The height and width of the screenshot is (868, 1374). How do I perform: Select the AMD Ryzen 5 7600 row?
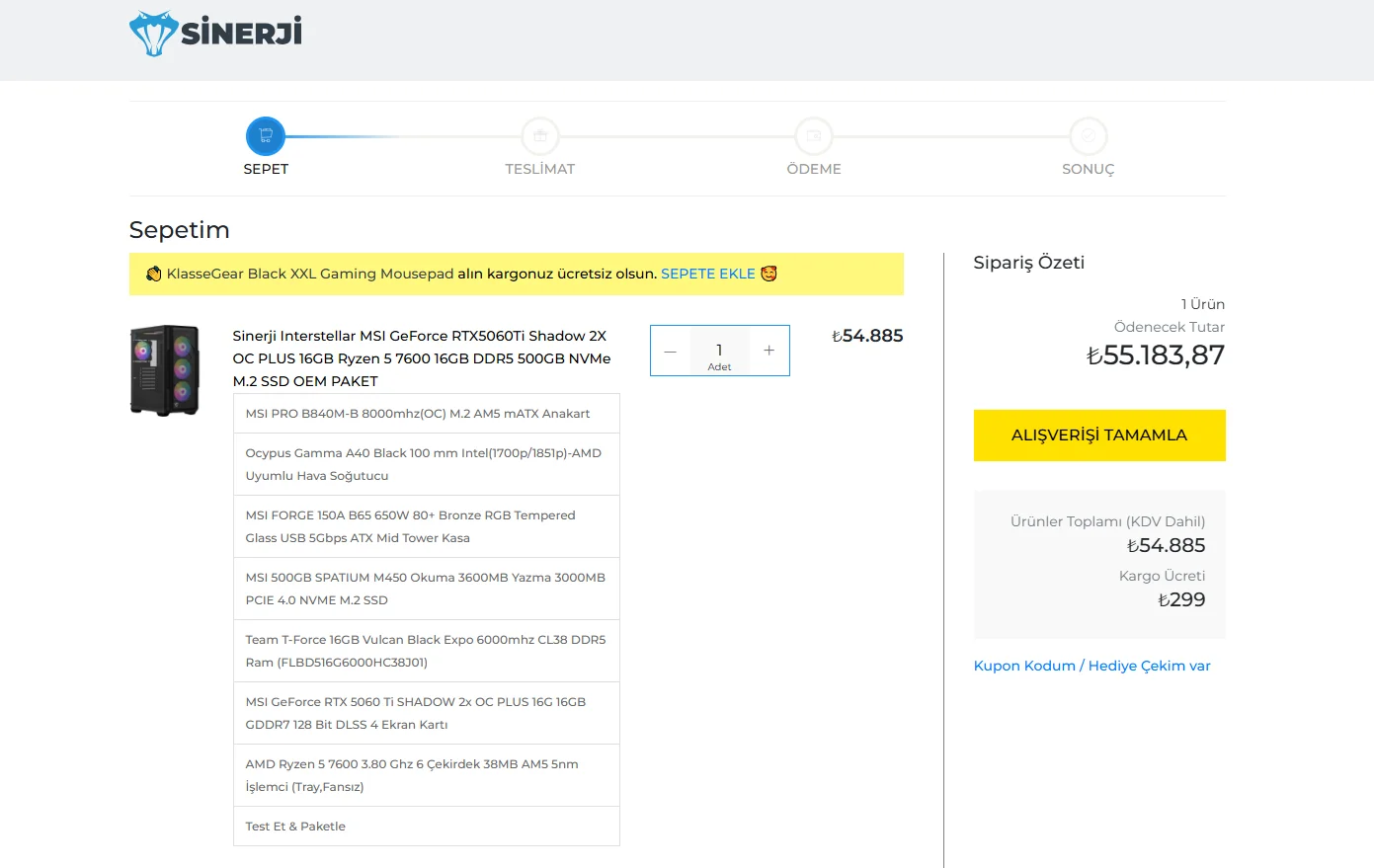(427, 775)
